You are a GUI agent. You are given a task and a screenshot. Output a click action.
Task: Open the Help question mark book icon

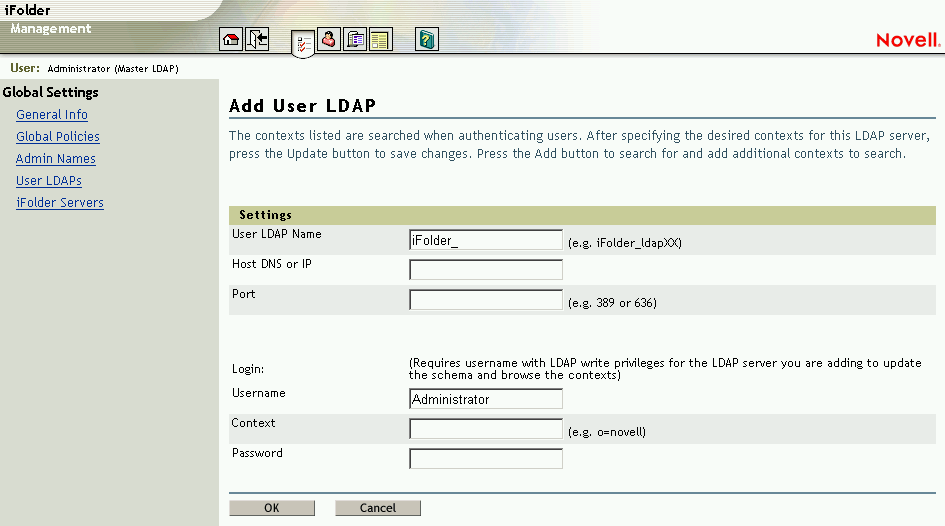coord(427,40)
